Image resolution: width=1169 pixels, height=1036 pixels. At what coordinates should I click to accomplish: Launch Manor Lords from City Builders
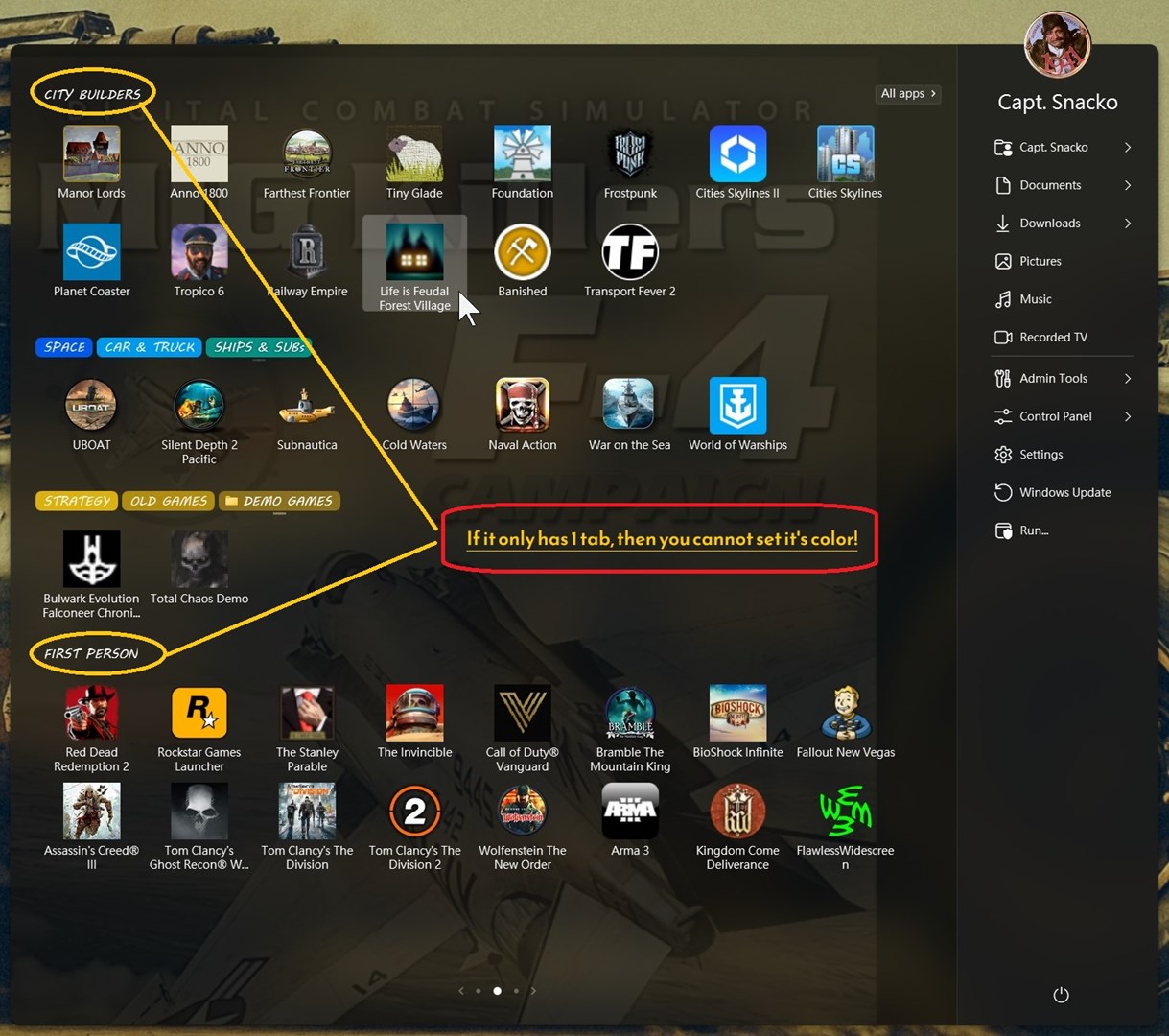(x=91, y=154)
